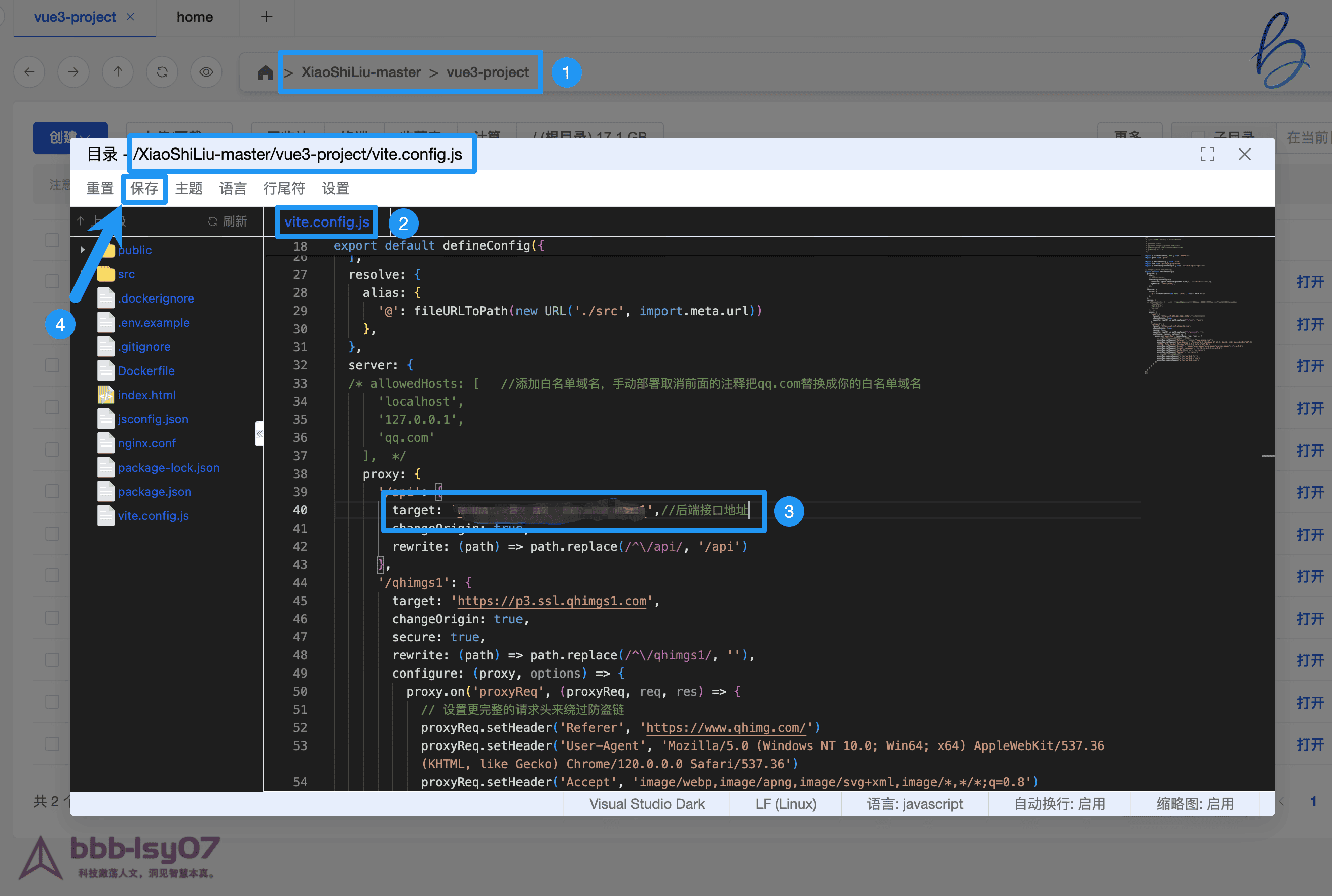Screen dimensions: 1332x896
Task: Expand the public folder
Action: [83, 250]
